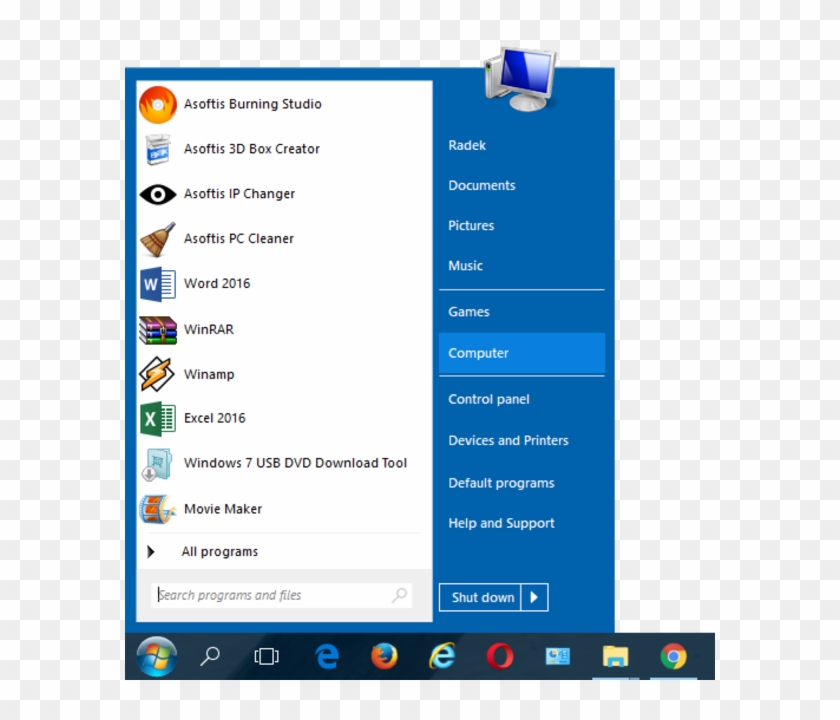Open the blue contact-card app on taskbar
The height and width of the screenshot is (720, 840).
558,656
